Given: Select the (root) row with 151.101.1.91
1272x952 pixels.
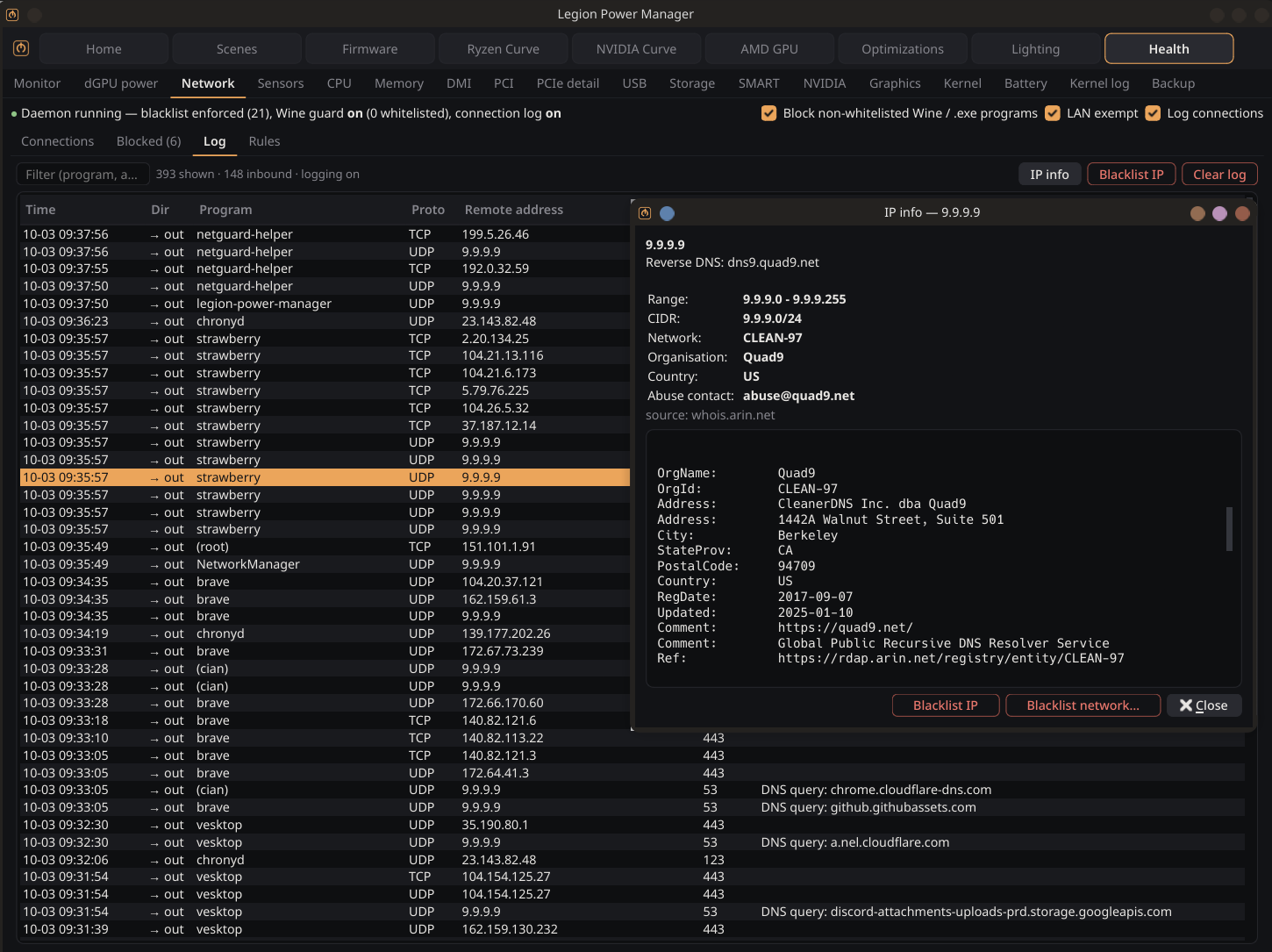Looking at the screenshot, I should [325, 547].
